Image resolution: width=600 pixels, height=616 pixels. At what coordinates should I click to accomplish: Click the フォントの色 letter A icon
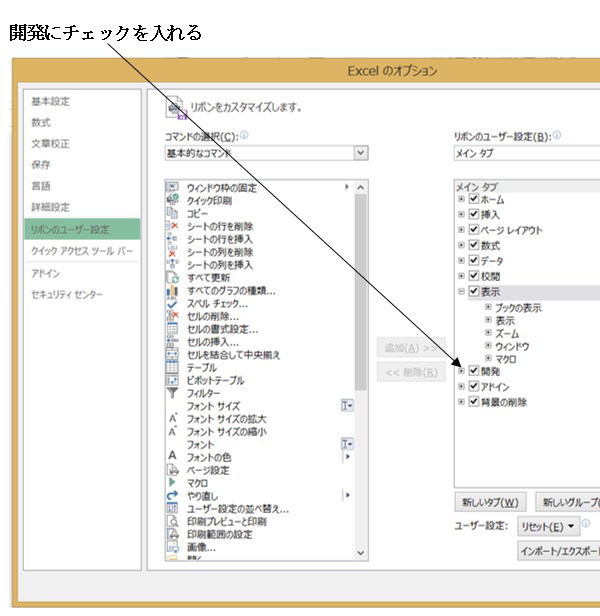[x=172, y=456]
